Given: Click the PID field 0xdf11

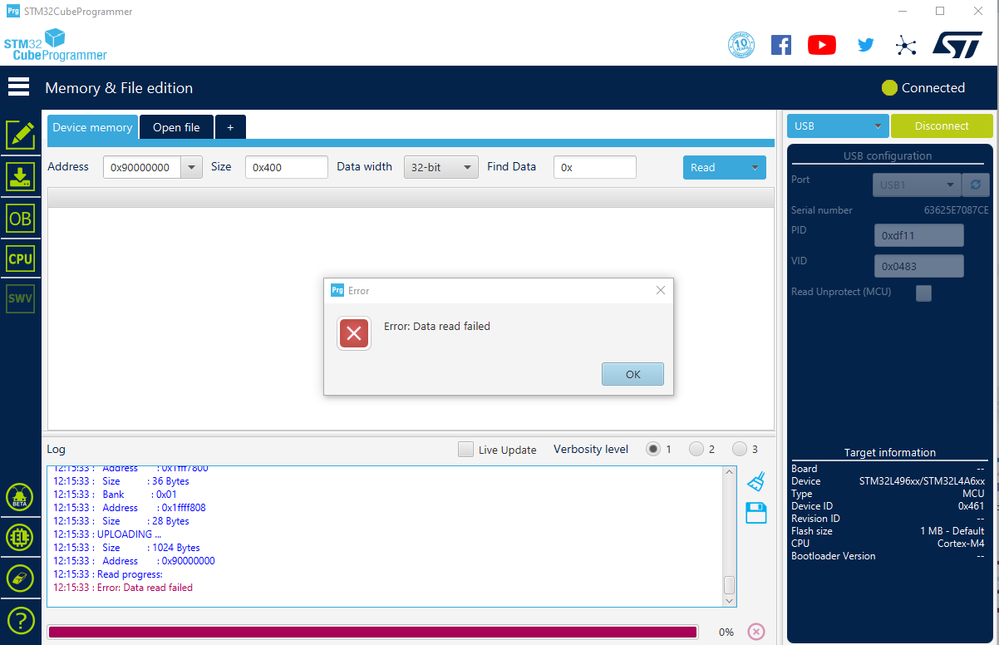Looking at the screenshot, I should click(x=919, y=235).
